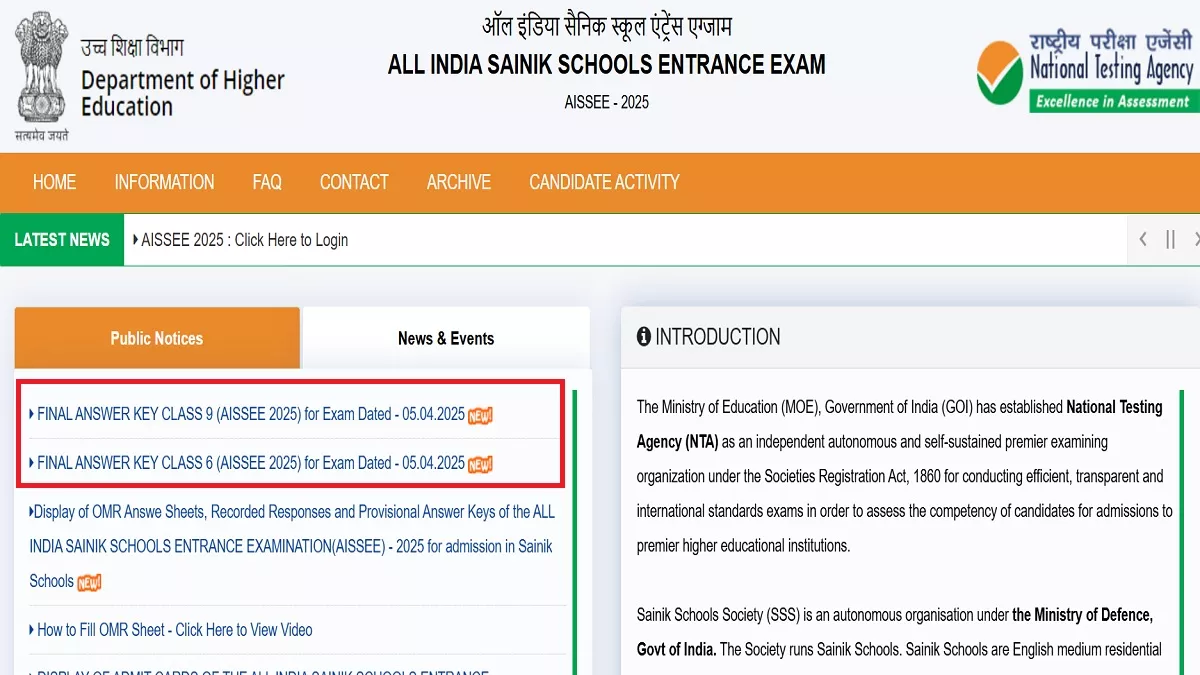Click NEW badge on Class 6 answer key
The width and height of the screenshot is (1200, 675).
[x=480, y=464]
